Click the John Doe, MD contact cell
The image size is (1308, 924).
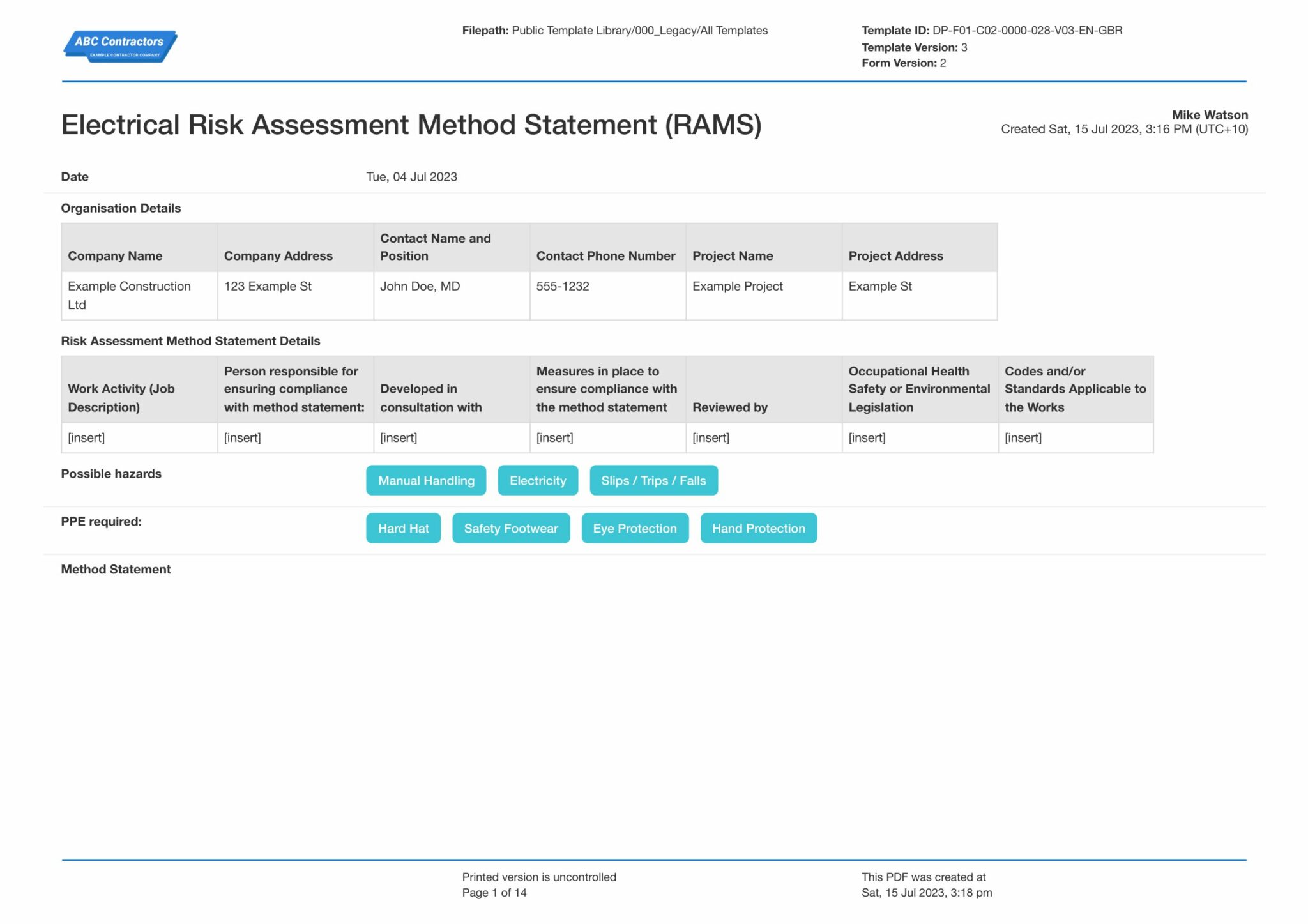(x=451, y=295)
